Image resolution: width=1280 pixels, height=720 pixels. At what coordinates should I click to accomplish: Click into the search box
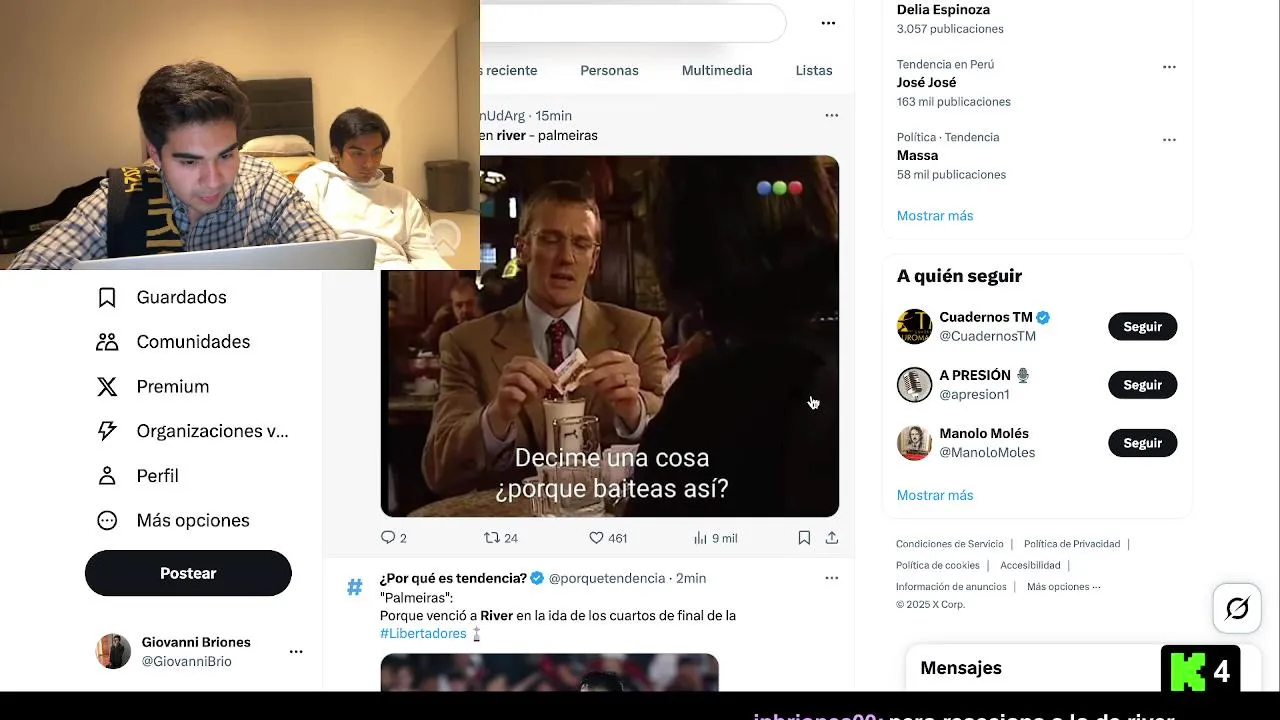(632, 23)
